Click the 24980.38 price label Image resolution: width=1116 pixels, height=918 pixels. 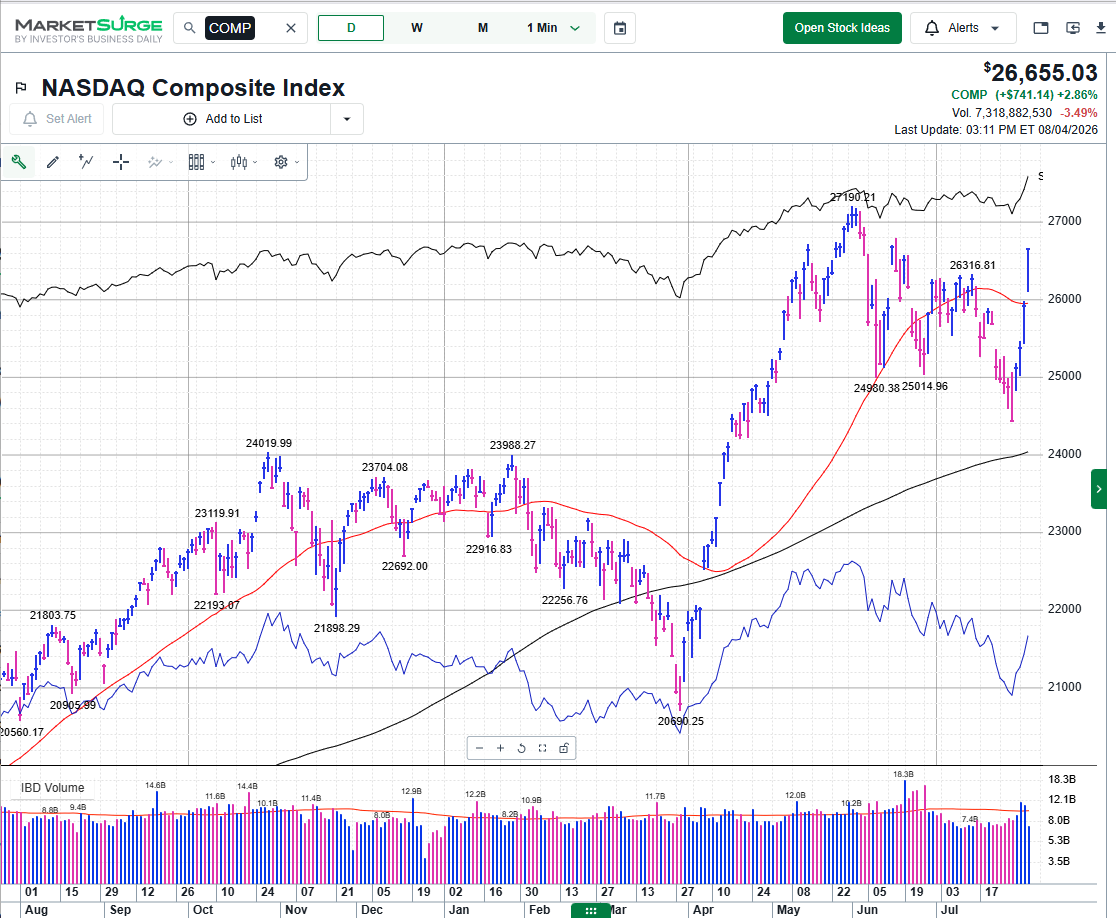tap(877, 388)
